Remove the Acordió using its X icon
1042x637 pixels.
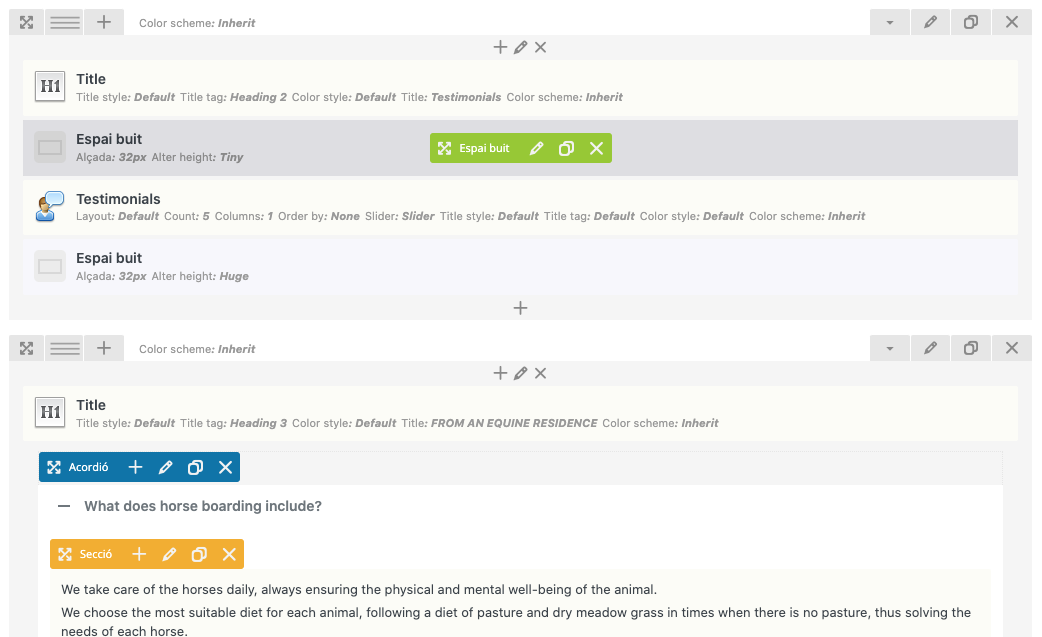(x=226, y=467)
